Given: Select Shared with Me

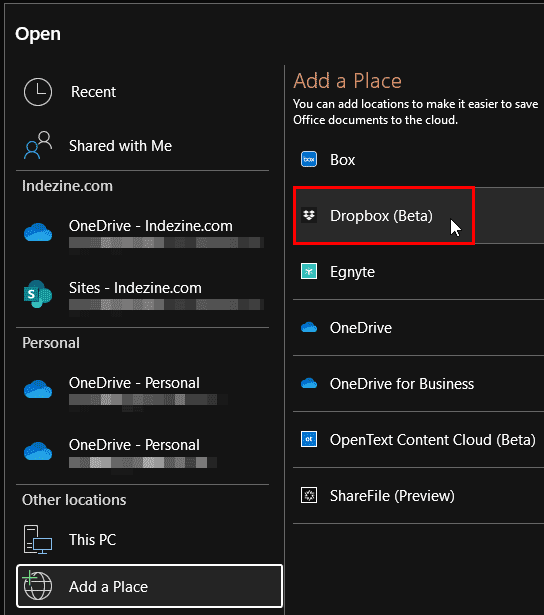Looking at the screenshot, I should 142,146.
